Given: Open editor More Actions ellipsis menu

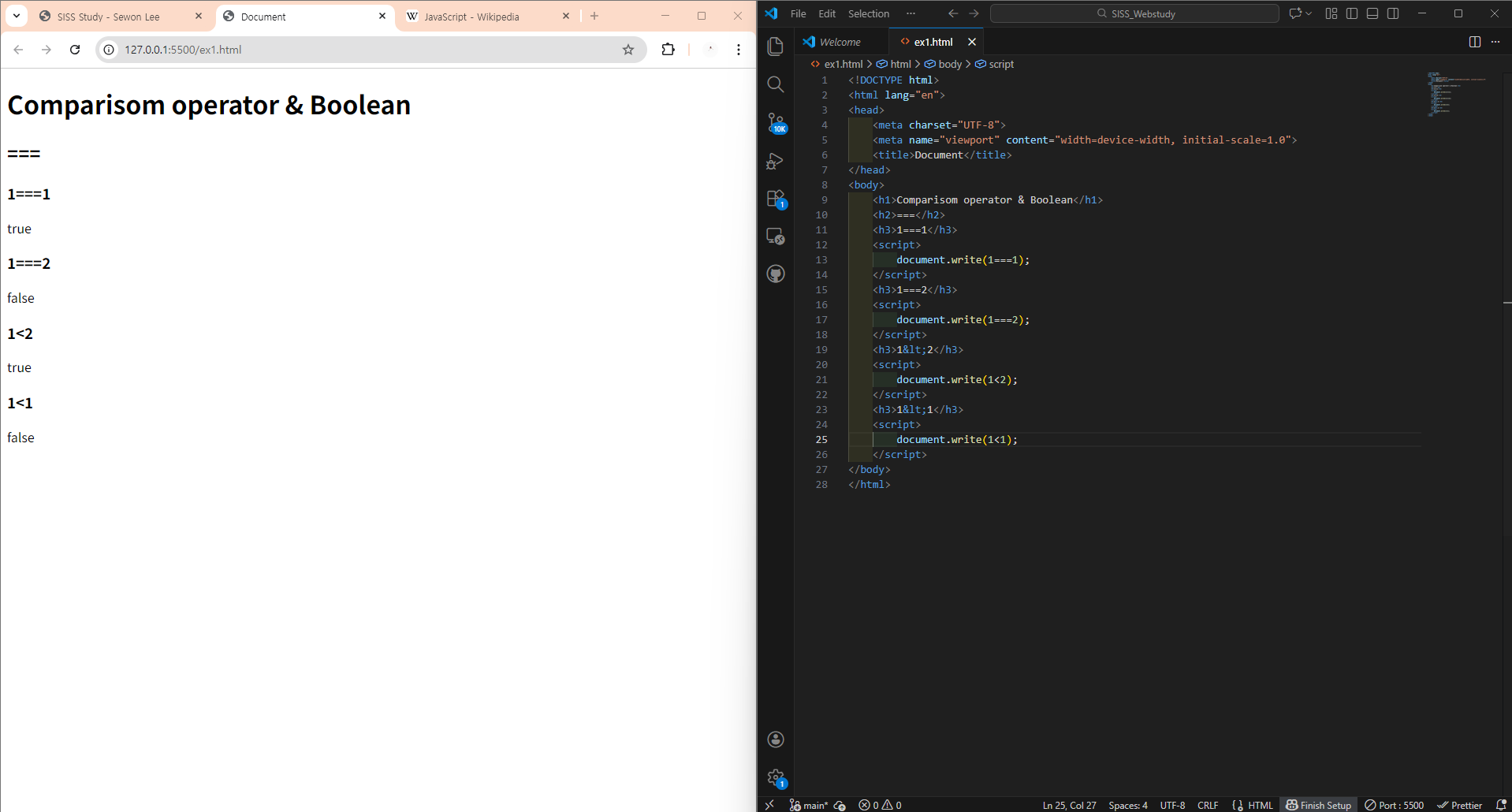Looking at the screenshot, I should point(1495,42).
